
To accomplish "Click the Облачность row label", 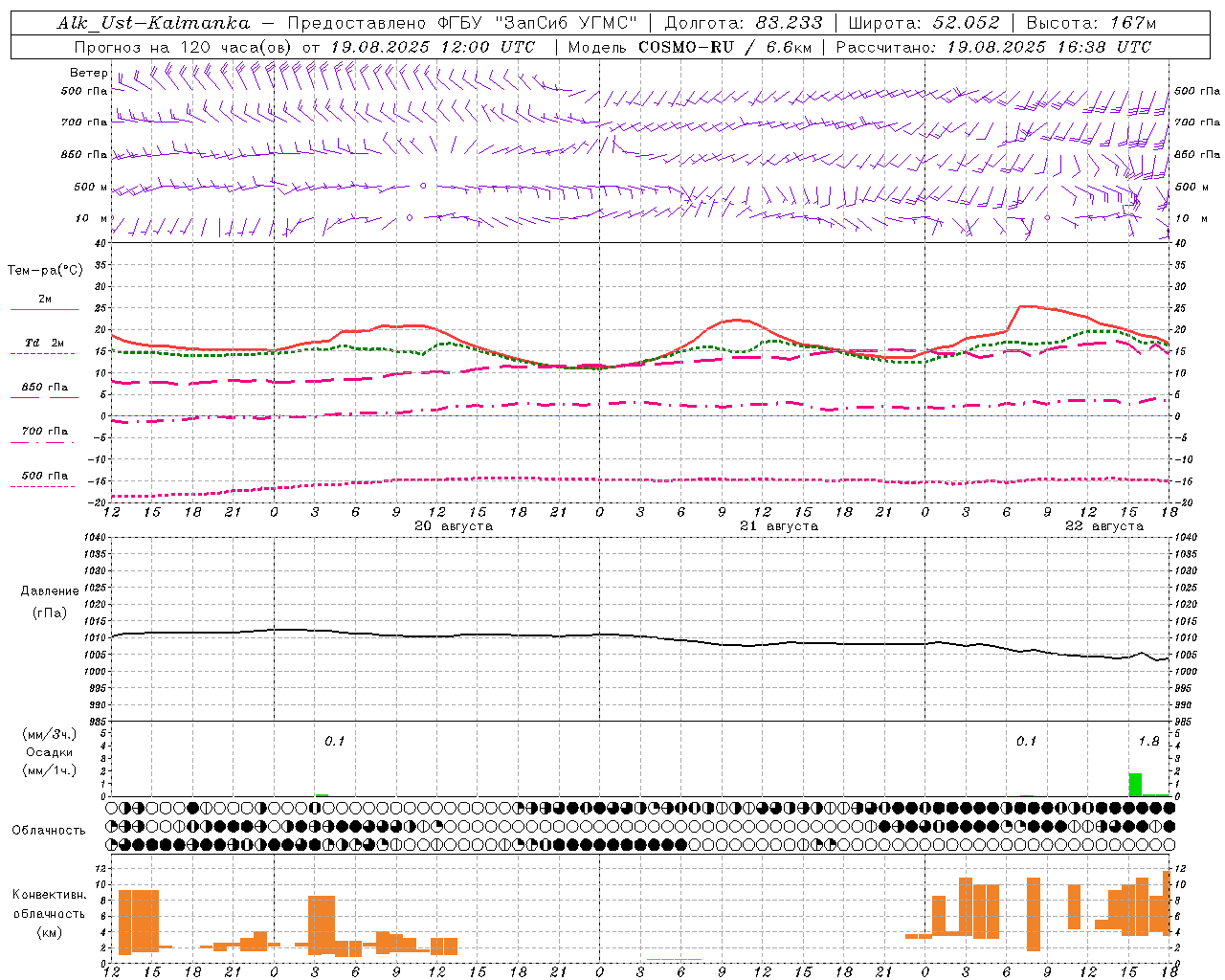I will 49,831.
